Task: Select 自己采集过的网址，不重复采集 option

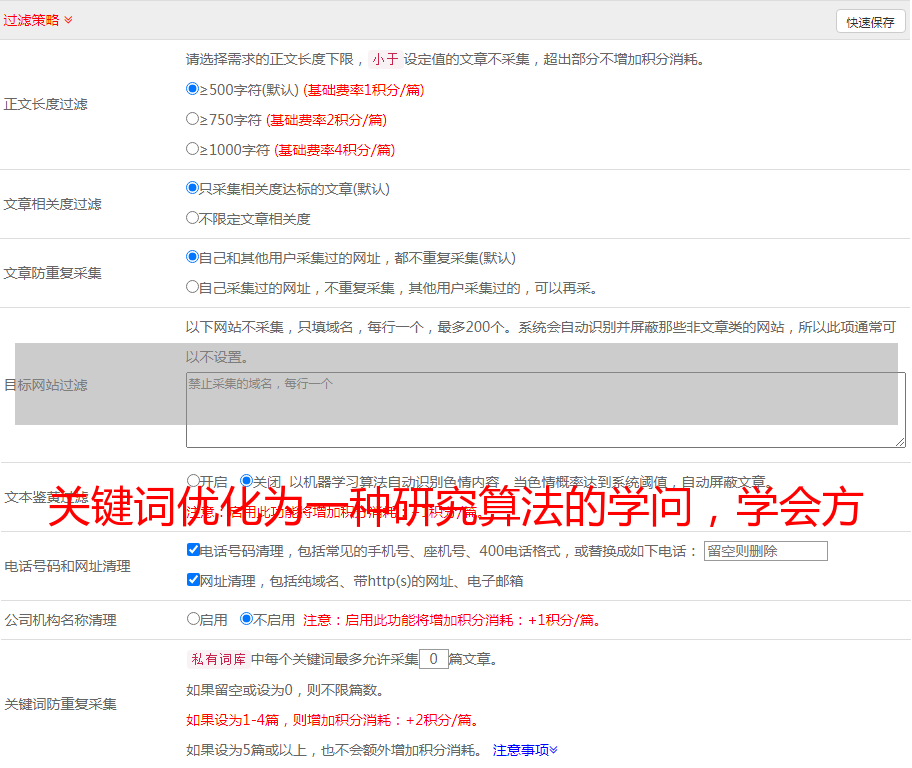Action: tap(193, 287)
